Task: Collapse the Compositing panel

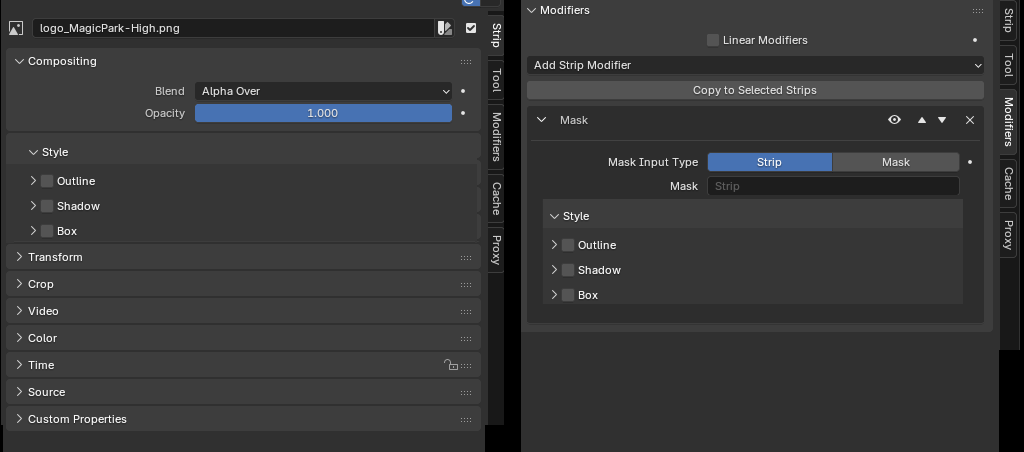Action: pos(19,61)
